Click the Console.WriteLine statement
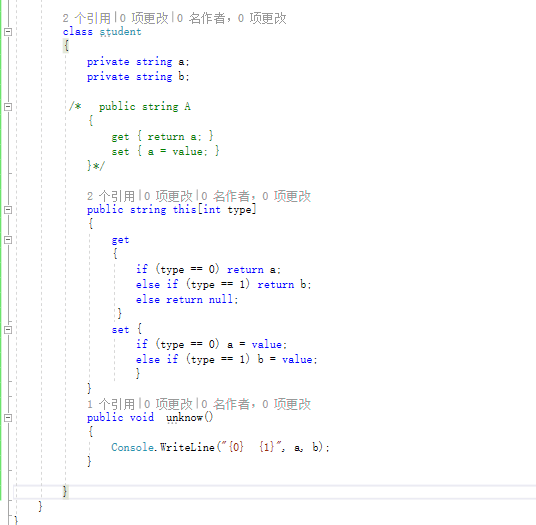 [220, 447]
